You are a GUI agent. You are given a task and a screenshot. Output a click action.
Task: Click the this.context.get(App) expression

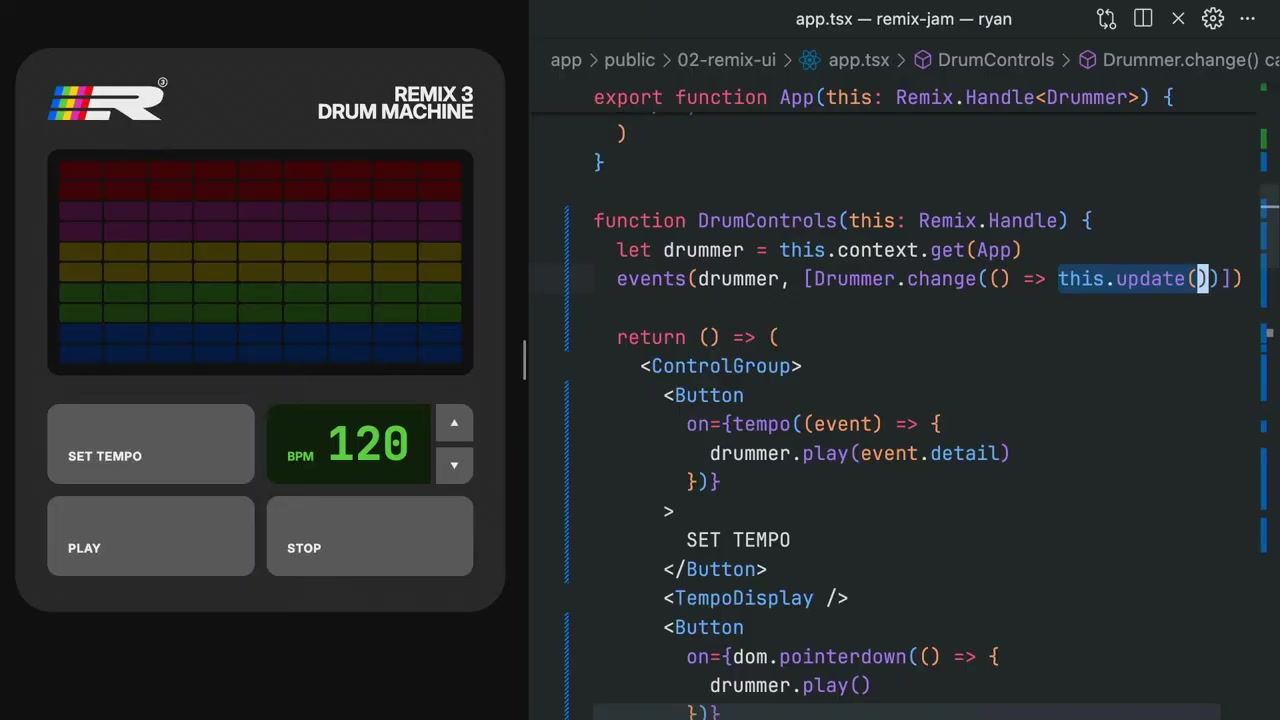pos(900,250)
